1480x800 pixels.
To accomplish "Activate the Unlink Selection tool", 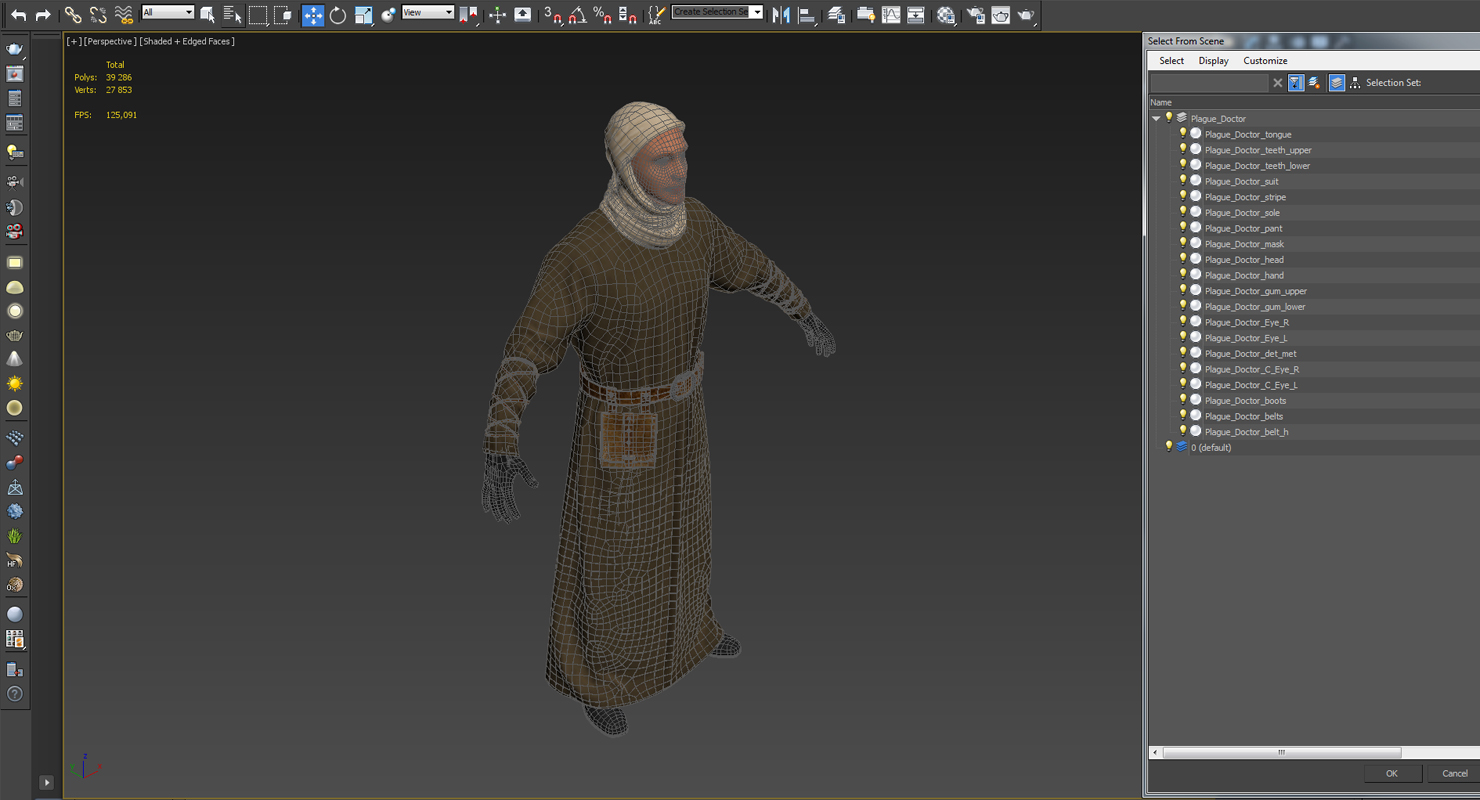I will (98, 14).
